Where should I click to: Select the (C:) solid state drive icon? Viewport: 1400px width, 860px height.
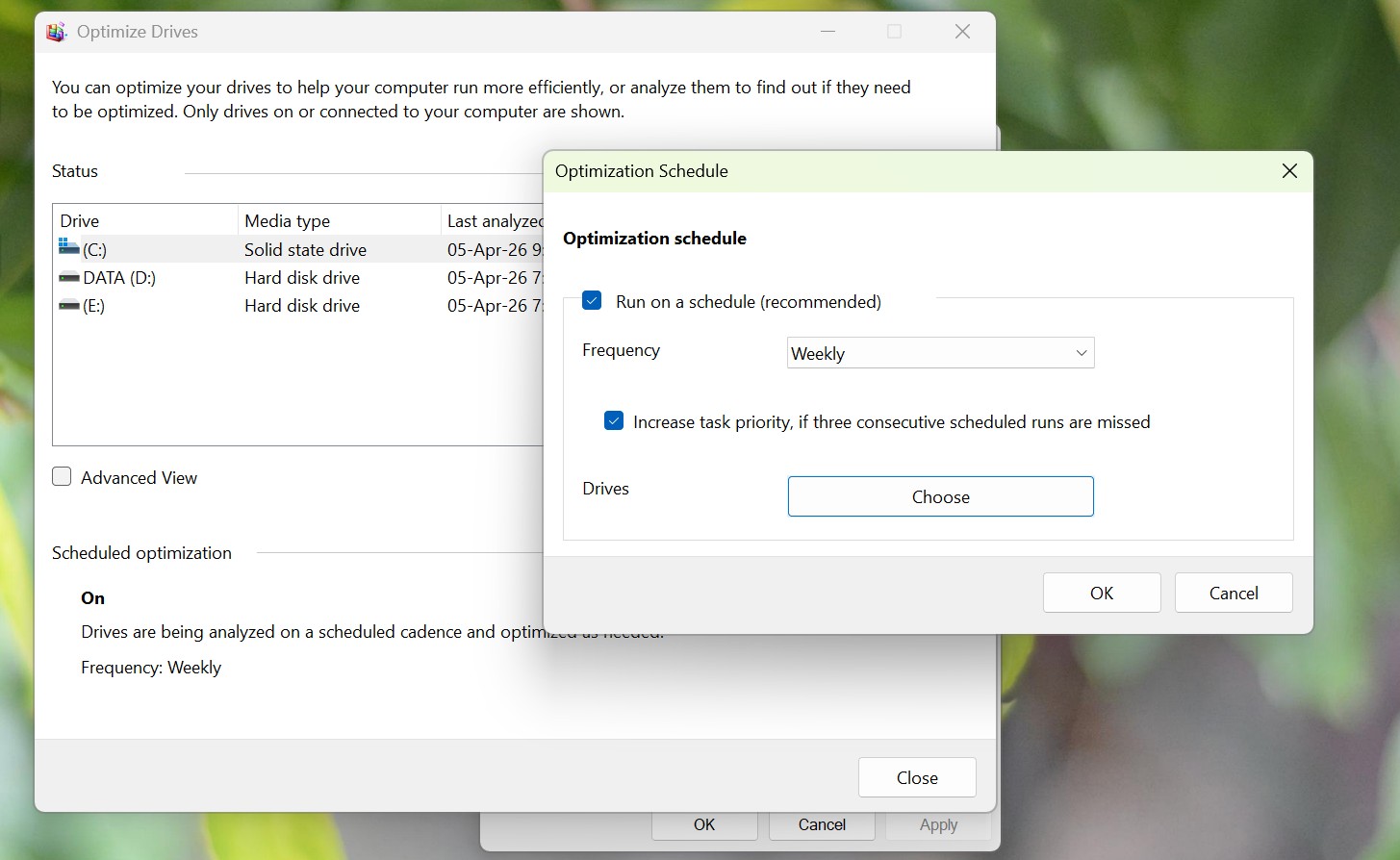click(x=67, y=248)
